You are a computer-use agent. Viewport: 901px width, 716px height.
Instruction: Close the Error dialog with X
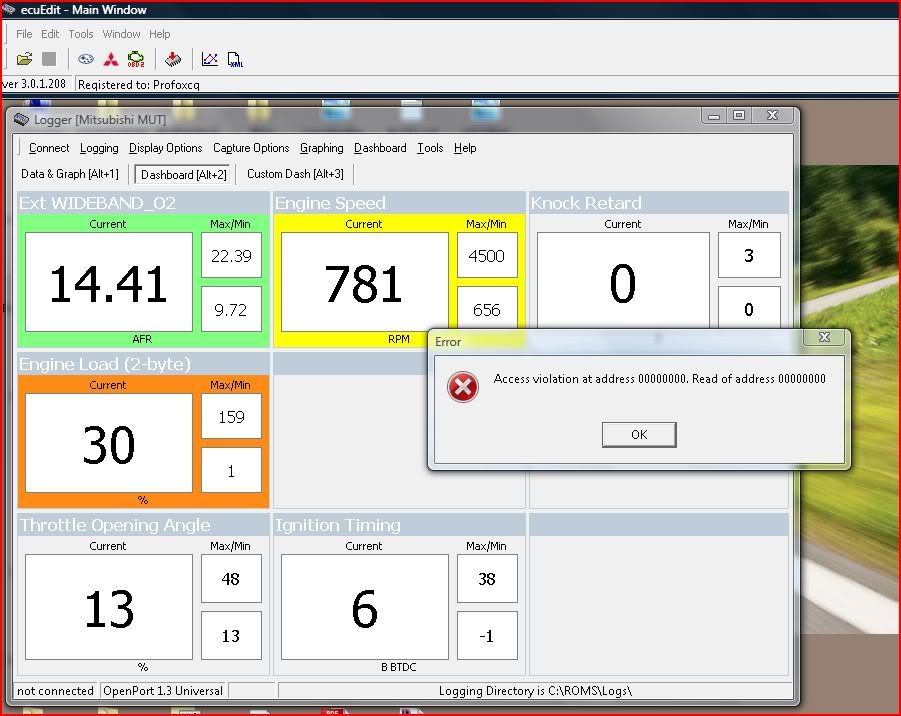coord(824,337)
